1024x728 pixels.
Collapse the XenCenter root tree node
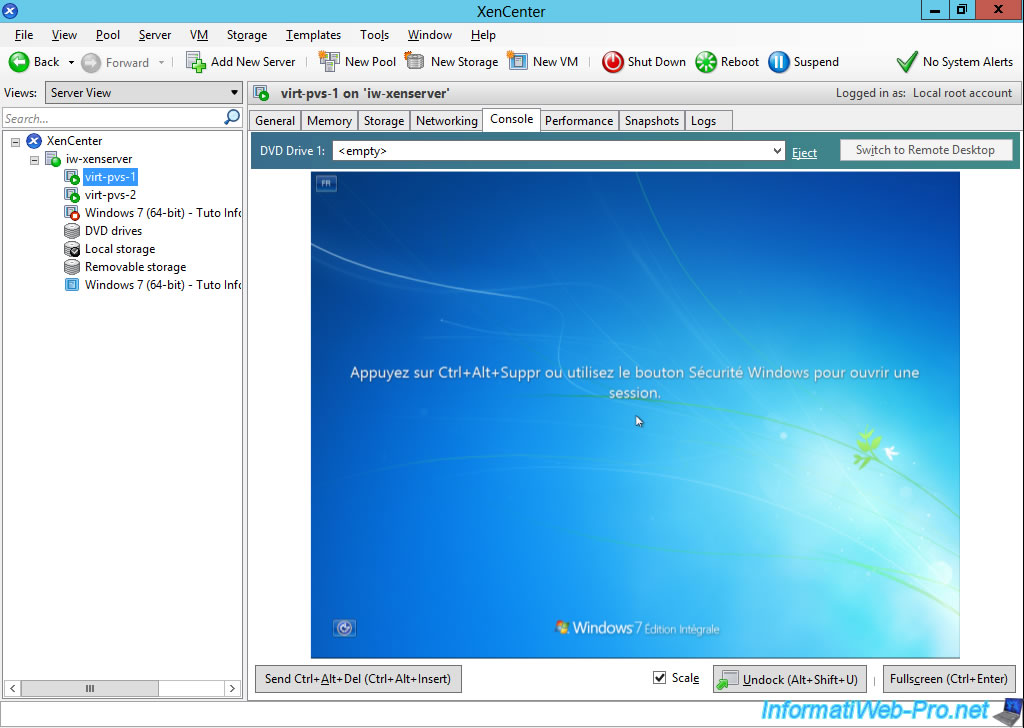click(16, 141)
